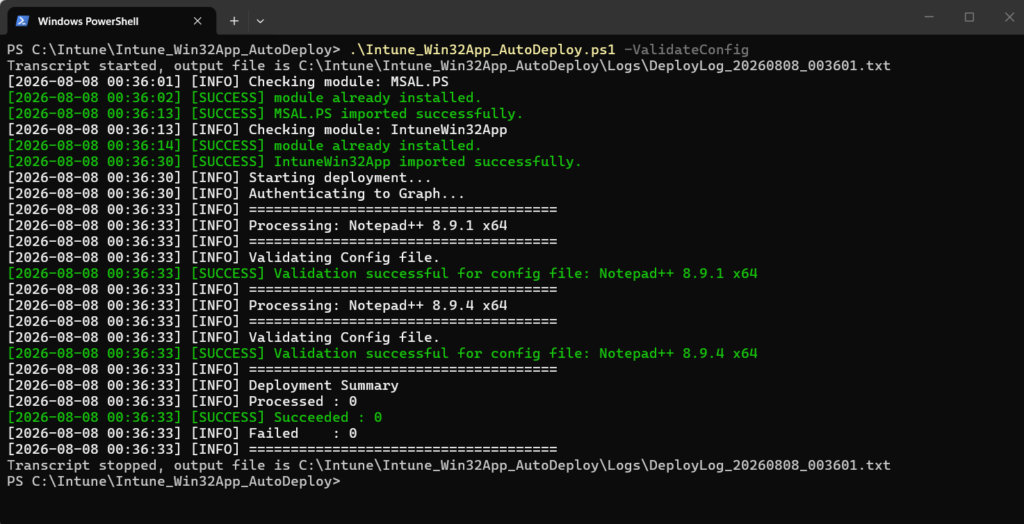1024x524 pixels.
Task: Click validation successful line for Notepad++ 8.9.1
Action: pos(382,273)
